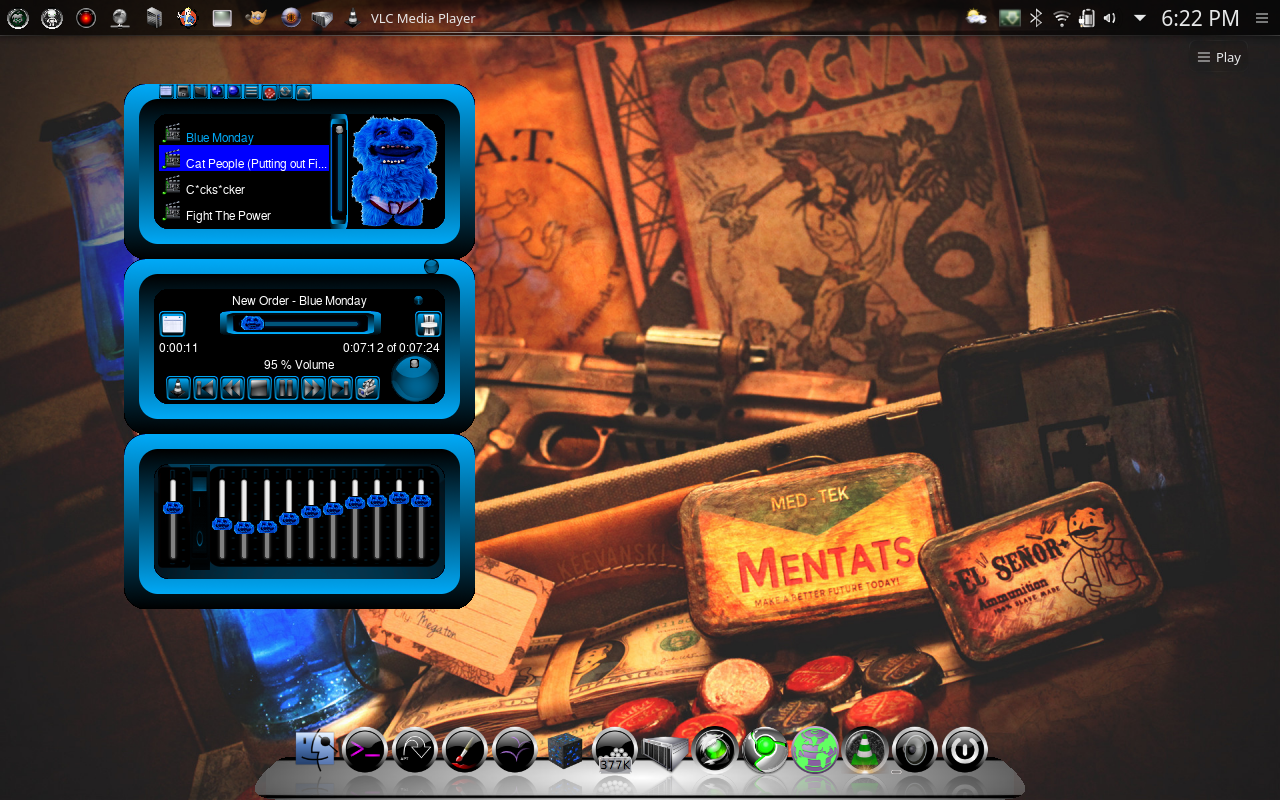Select 'Fight The Power' in the playlist

click(228, 215)
